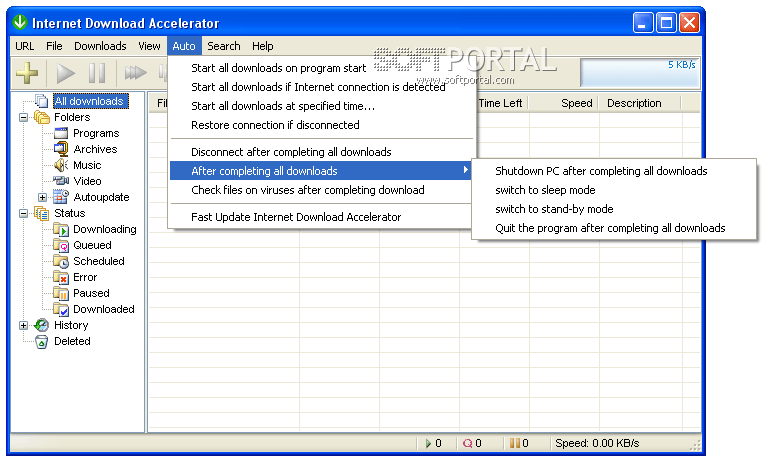Image resolution: width=765 pixels, height=464 pixels.
Task: Click the Start download play icon
Action: [x=65, y=73]
